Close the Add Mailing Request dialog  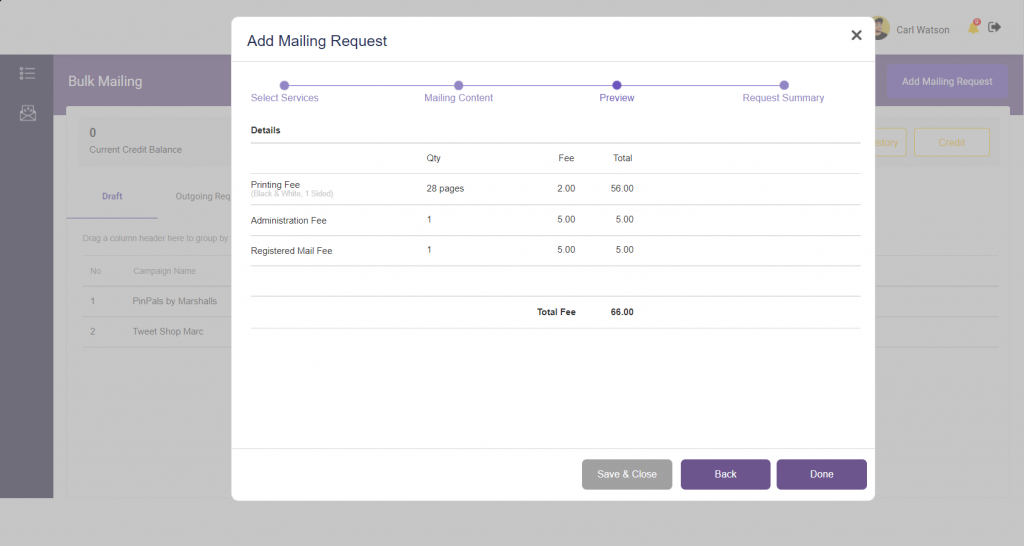pyautogui.click(x=856, y=35)
